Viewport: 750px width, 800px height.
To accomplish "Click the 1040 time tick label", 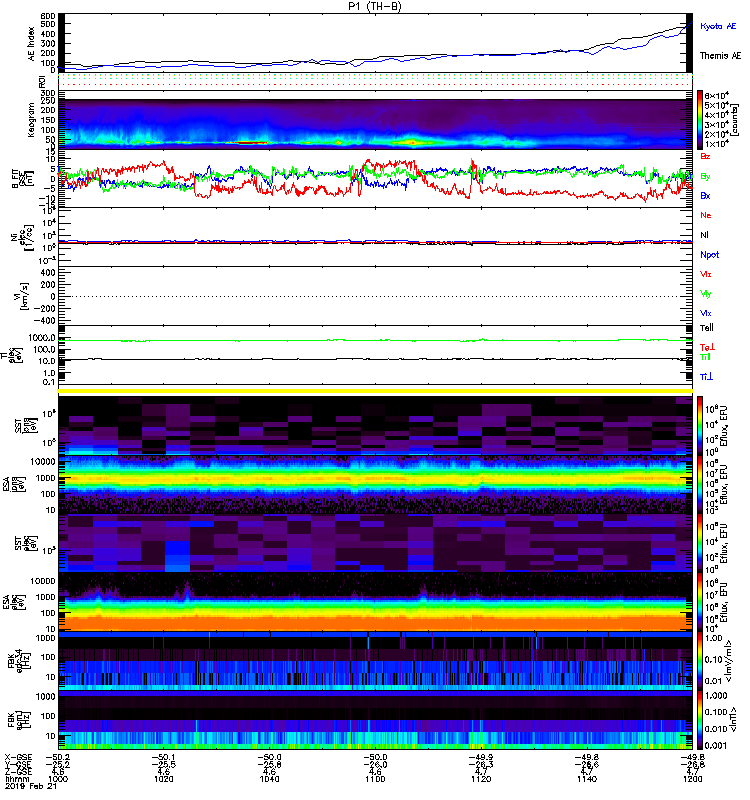I will [x=269, y=779].
